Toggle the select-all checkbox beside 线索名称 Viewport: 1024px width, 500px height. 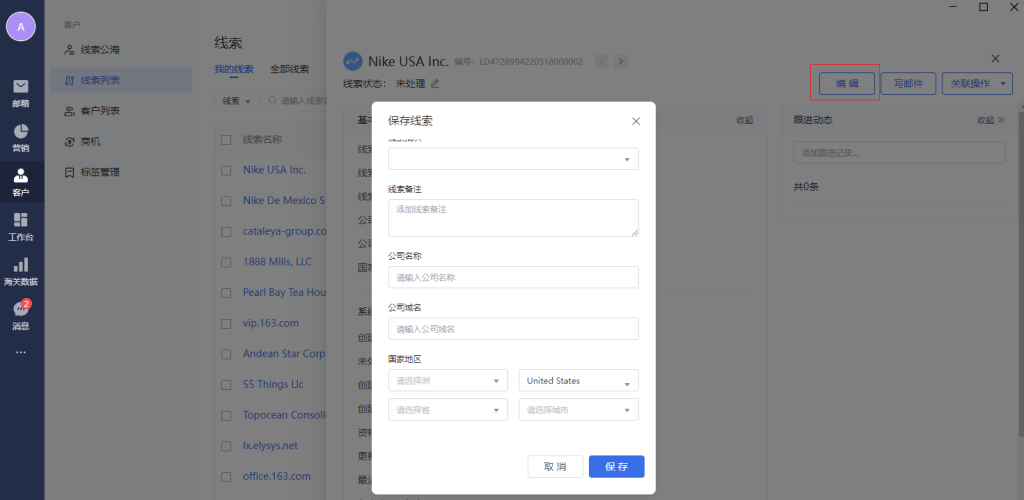[226, 140]
